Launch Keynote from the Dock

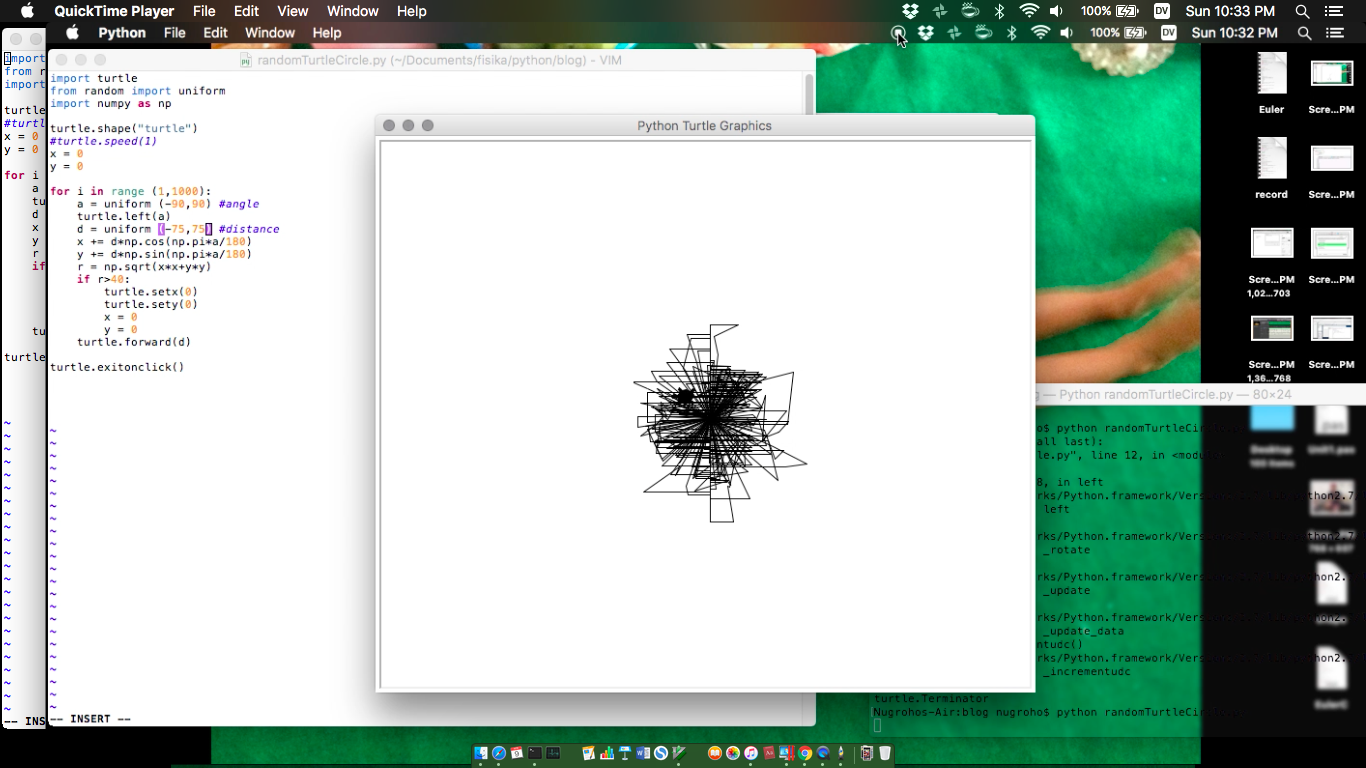tap(625, 753)
